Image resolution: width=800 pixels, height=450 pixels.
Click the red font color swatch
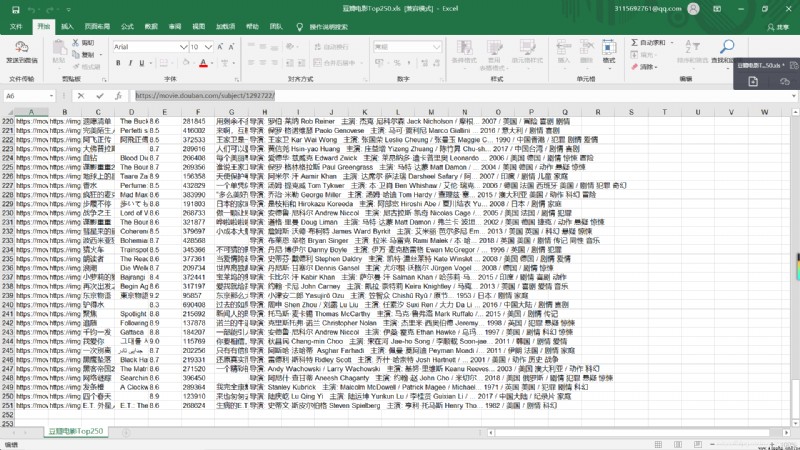coord(203,63)
